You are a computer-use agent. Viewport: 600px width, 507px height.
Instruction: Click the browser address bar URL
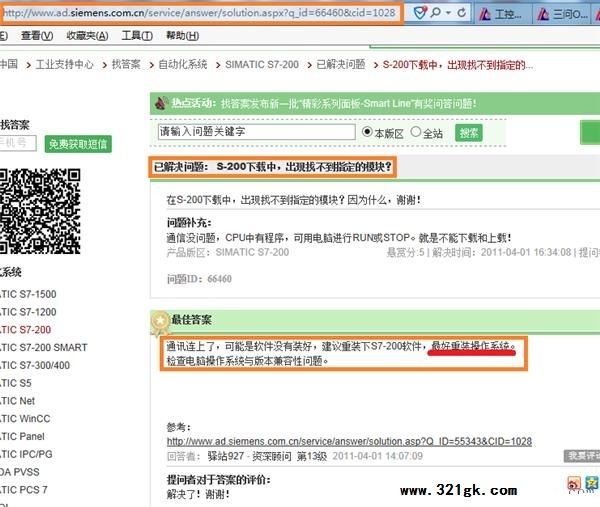(x=199, y=13)
